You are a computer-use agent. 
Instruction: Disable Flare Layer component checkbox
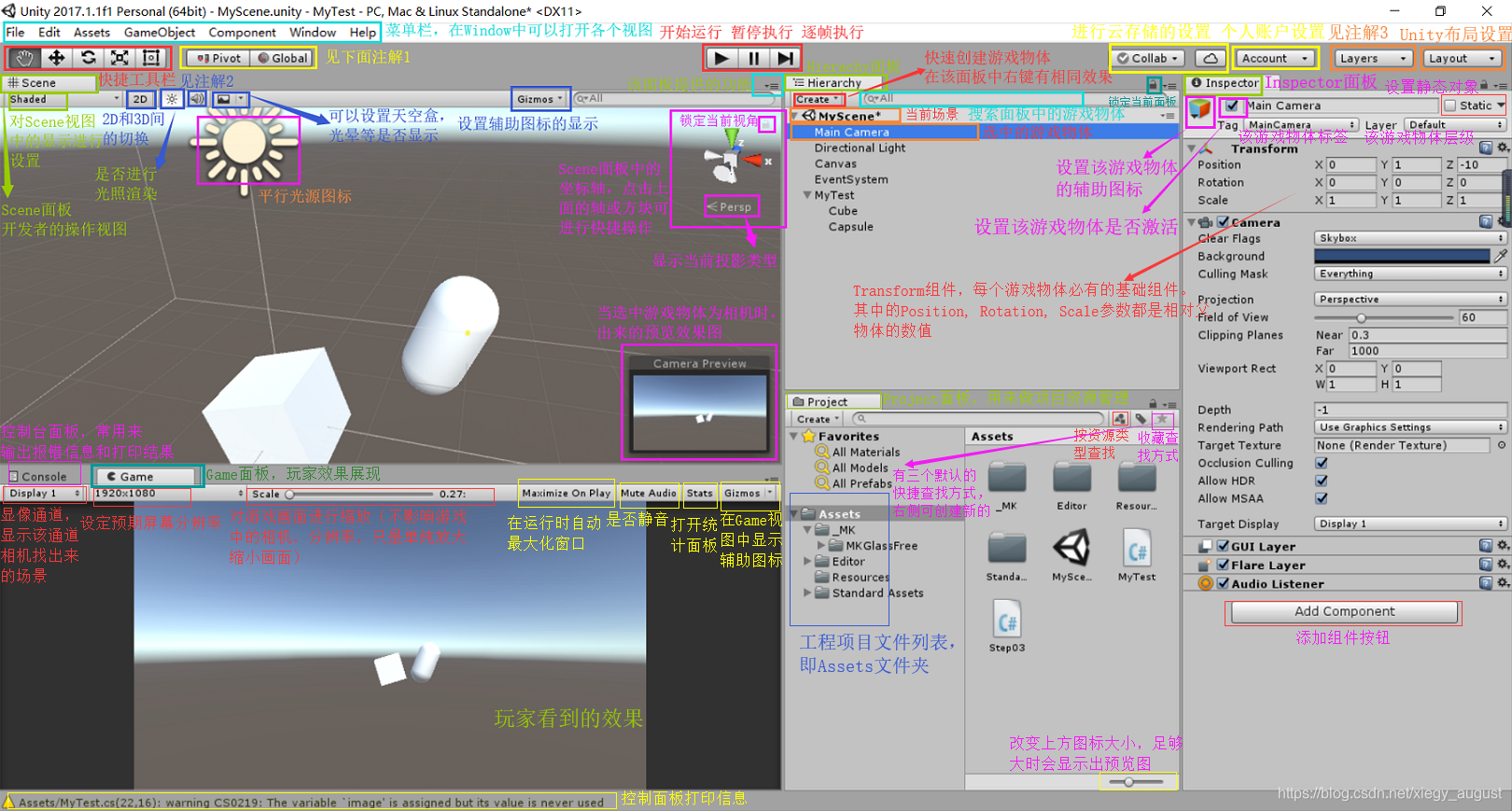1223,565
